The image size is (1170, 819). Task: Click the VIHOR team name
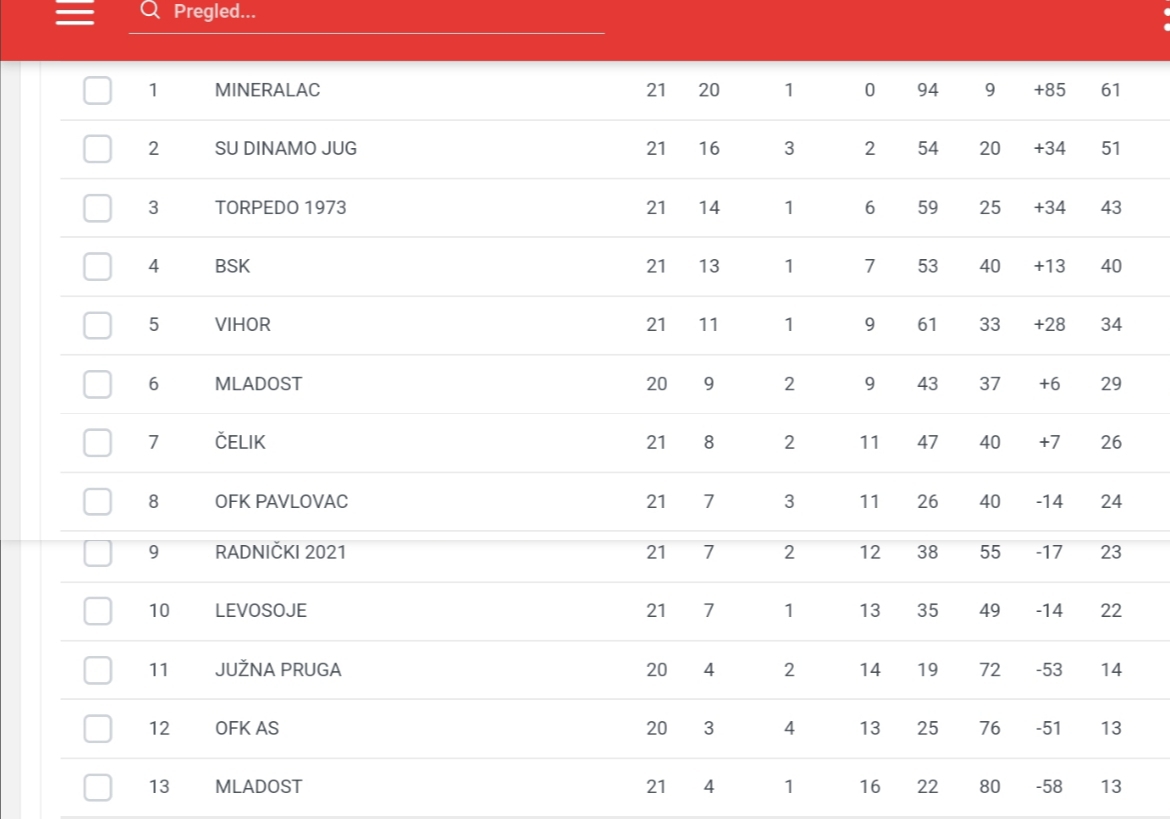[x=243, y=325]
